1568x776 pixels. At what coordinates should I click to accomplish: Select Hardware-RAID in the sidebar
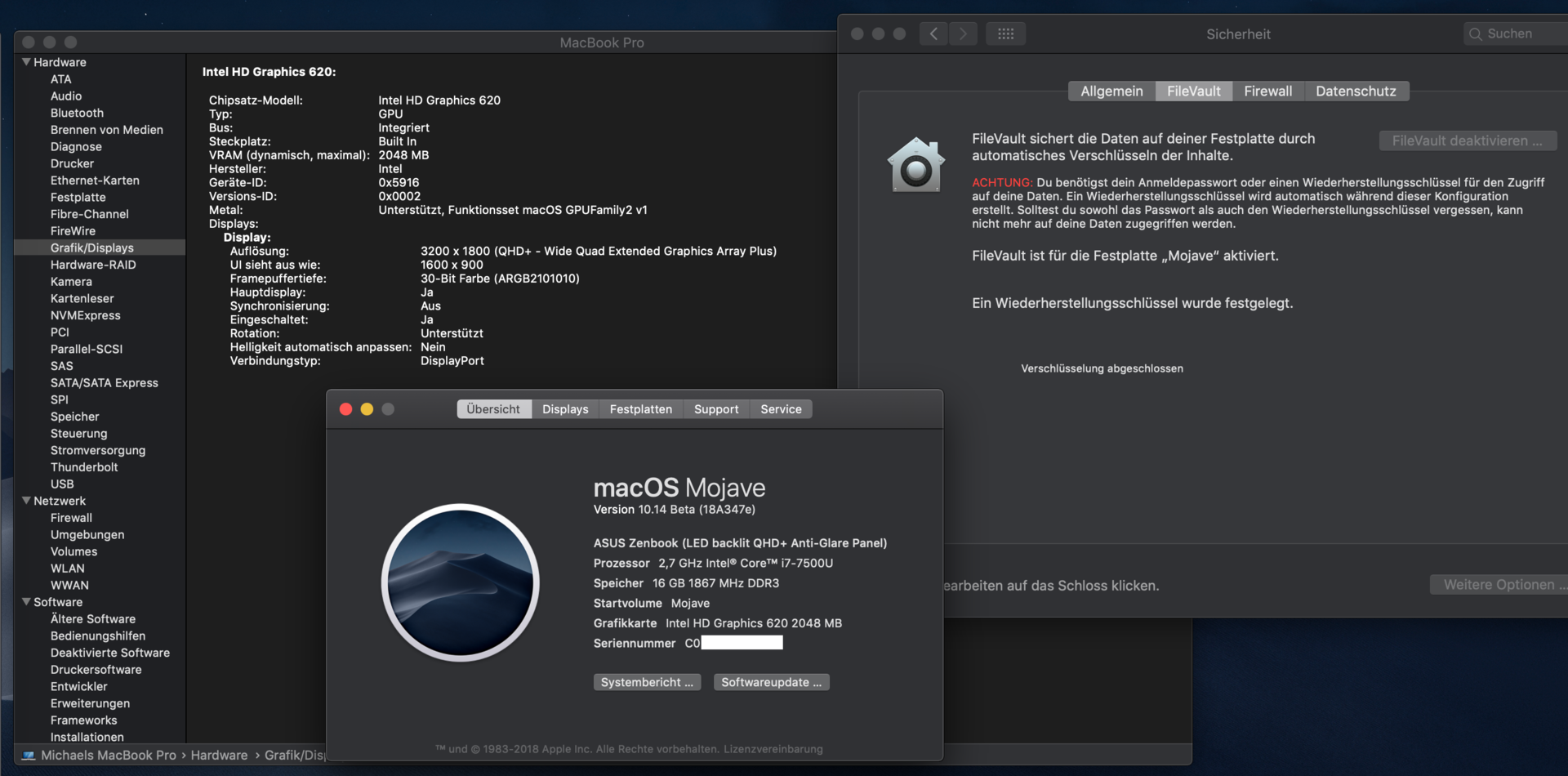(93, 265)
